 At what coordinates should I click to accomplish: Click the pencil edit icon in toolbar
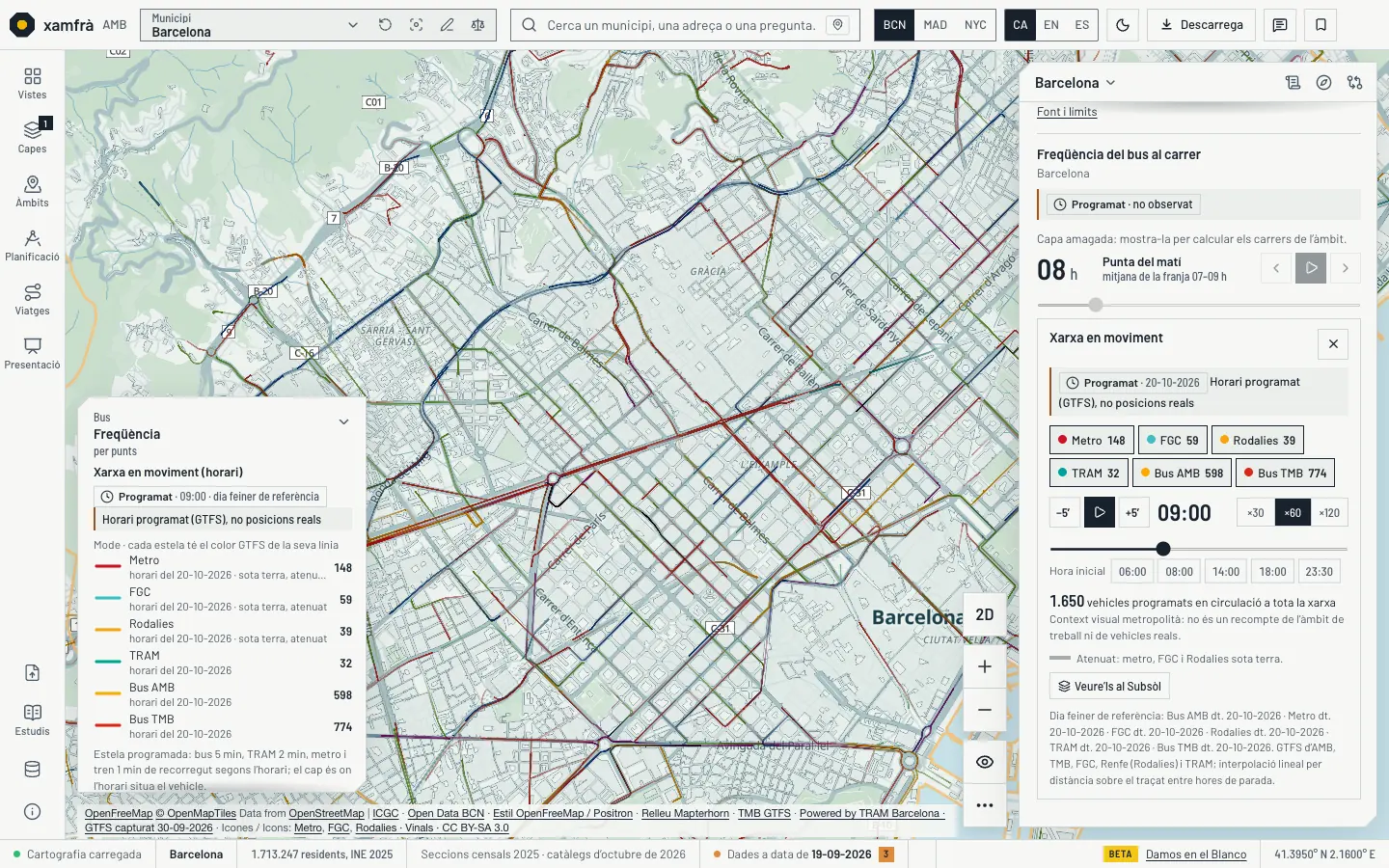447,25
